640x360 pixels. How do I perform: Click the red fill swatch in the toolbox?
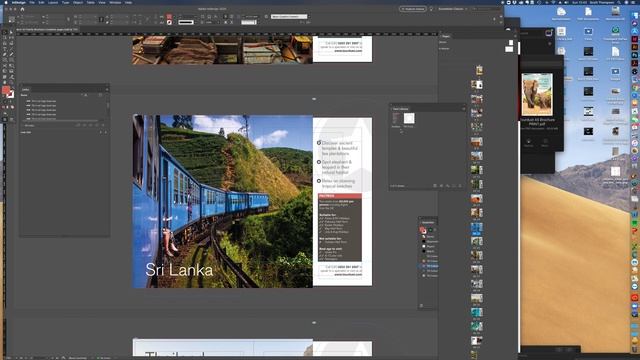(x=5, y=90)
